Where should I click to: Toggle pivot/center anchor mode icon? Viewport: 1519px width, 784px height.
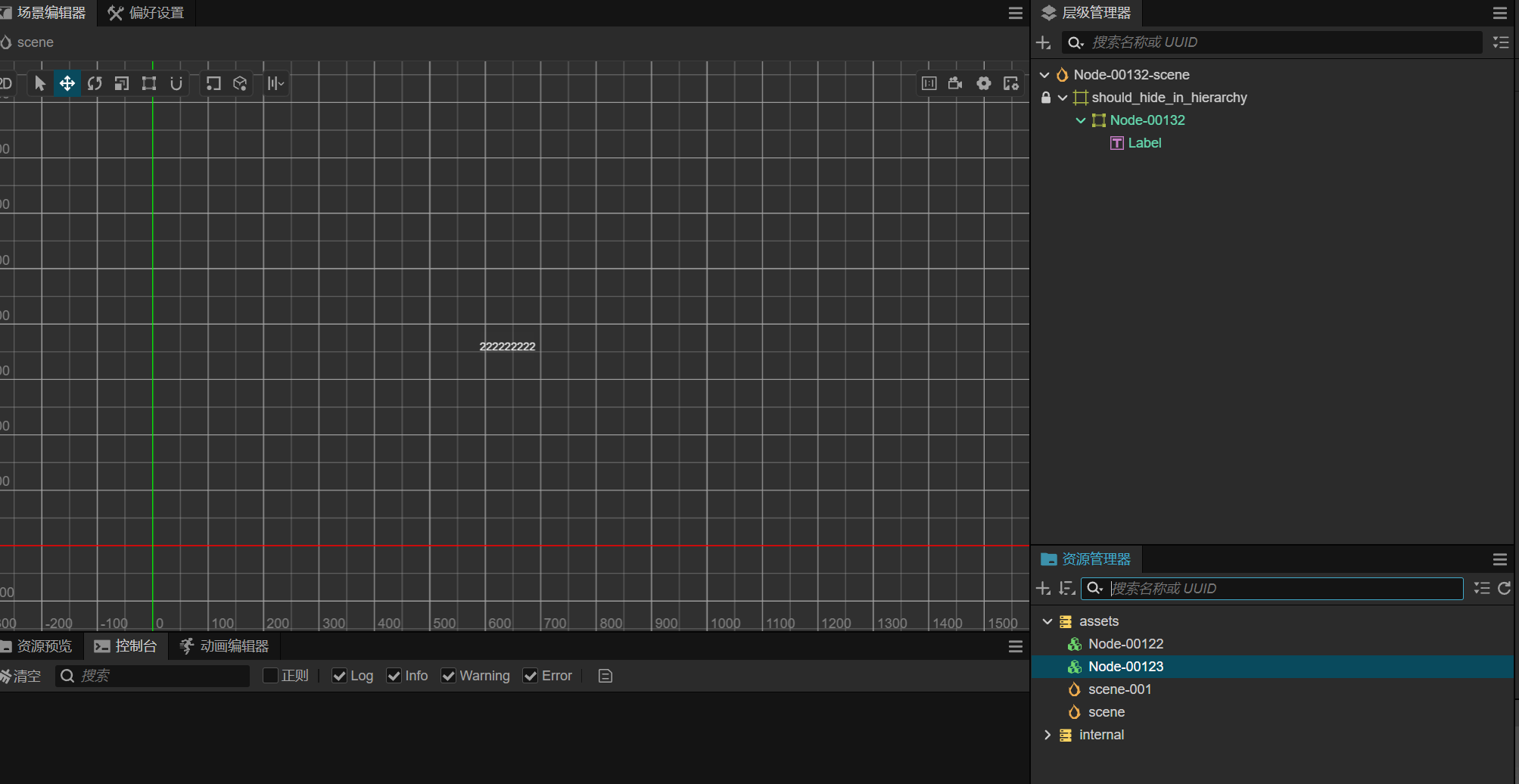pyautogui.click(x=213, y=83)
